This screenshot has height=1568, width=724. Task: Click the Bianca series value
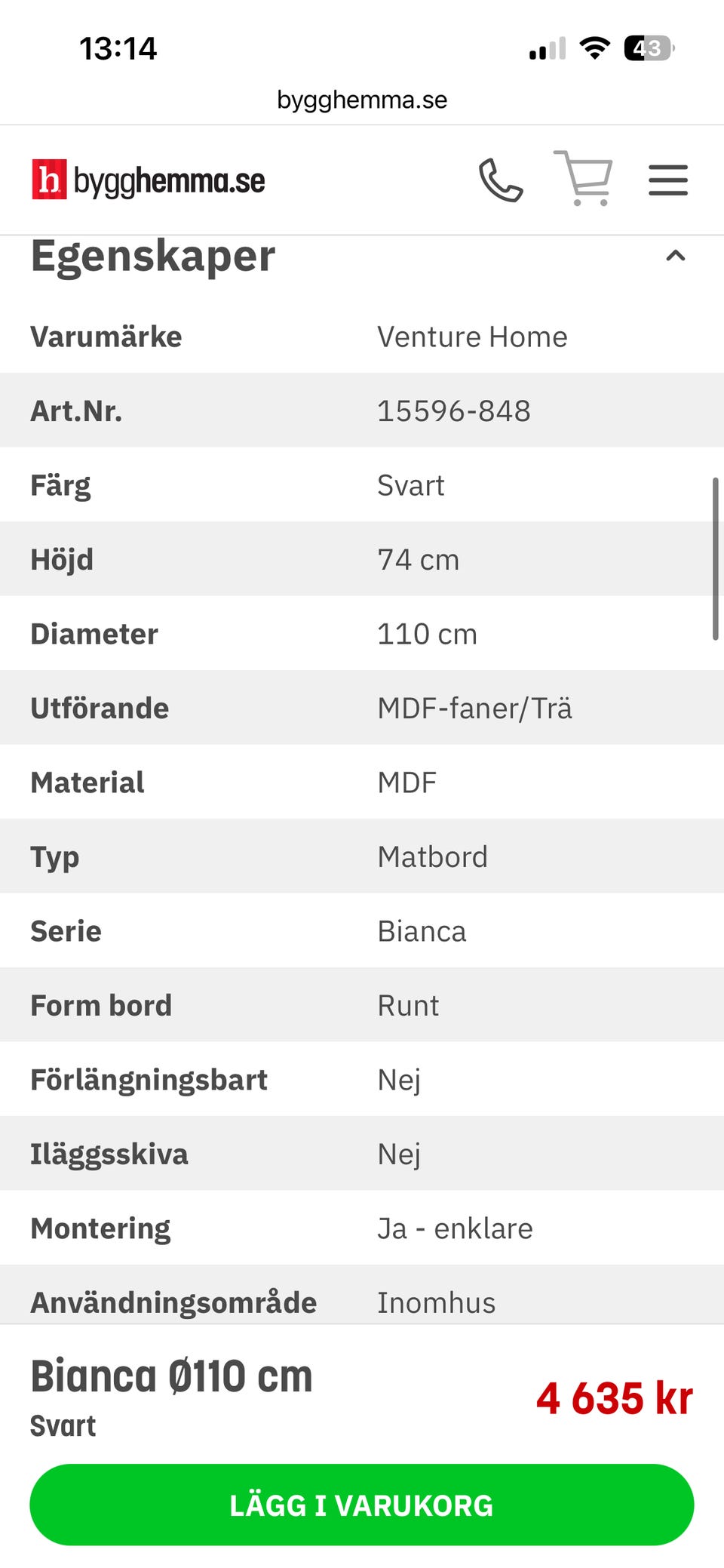tap(422, 931)
